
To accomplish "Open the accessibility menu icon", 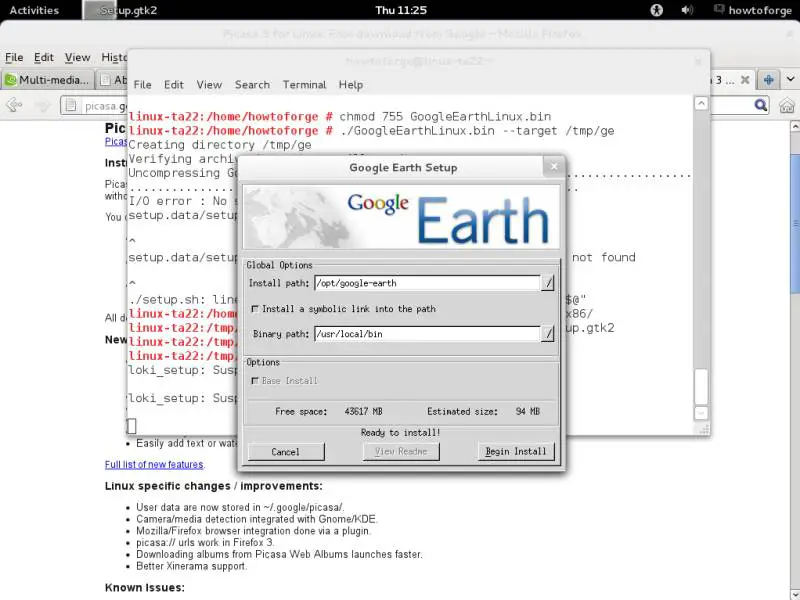I will (657, 10).
